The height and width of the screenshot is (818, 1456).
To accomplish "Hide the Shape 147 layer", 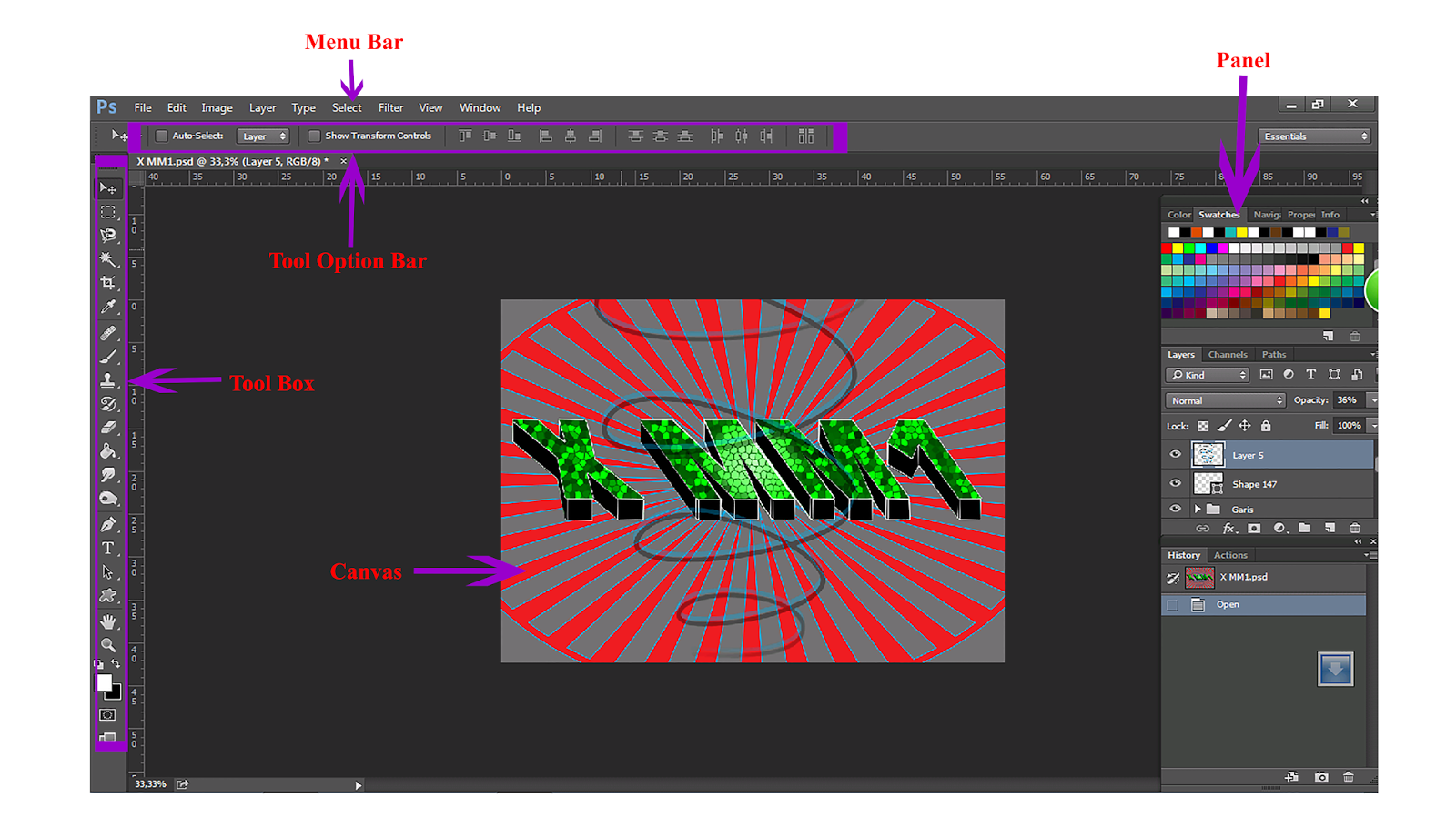I will (x=1175, y=484).
